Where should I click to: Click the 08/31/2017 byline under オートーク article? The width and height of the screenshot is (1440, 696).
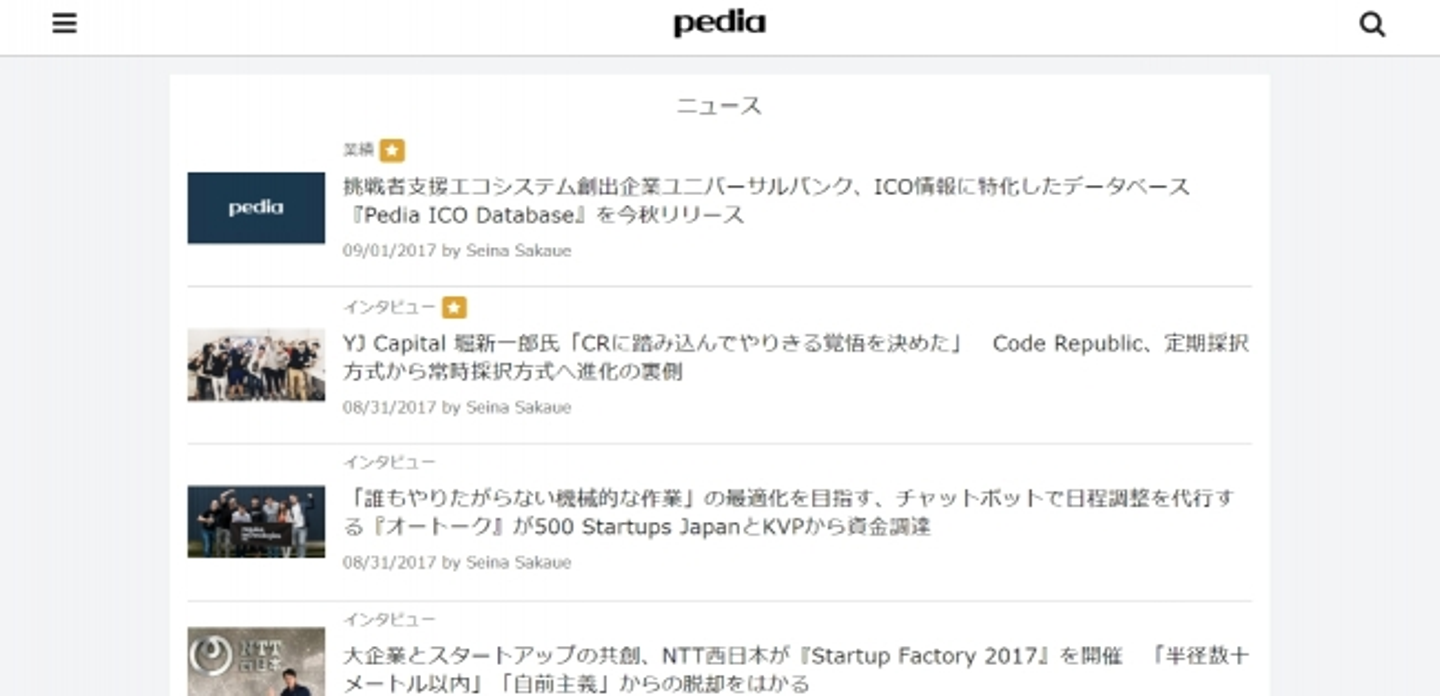456,563
